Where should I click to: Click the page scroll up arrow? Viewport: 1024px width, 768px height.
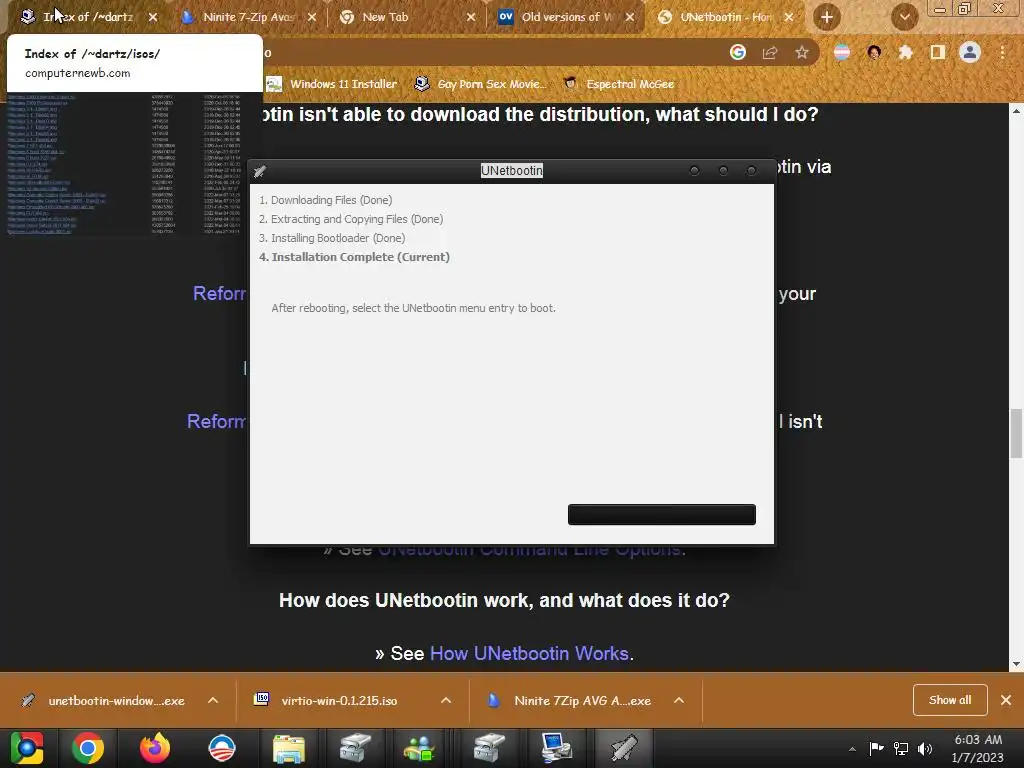[1016, 111]
